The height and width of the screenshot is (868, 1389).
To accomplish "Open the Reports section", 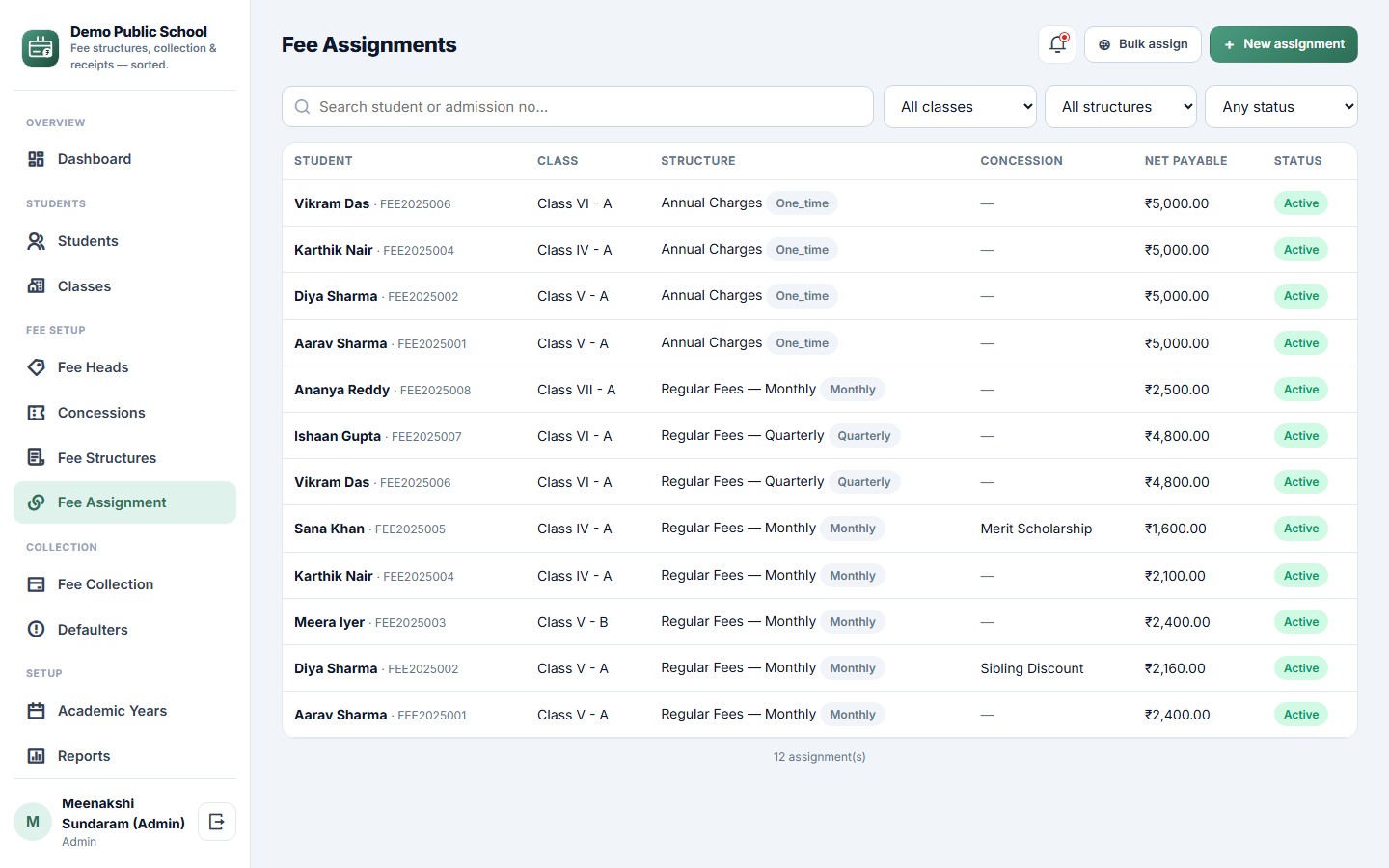I will click(x=124, y=756).
